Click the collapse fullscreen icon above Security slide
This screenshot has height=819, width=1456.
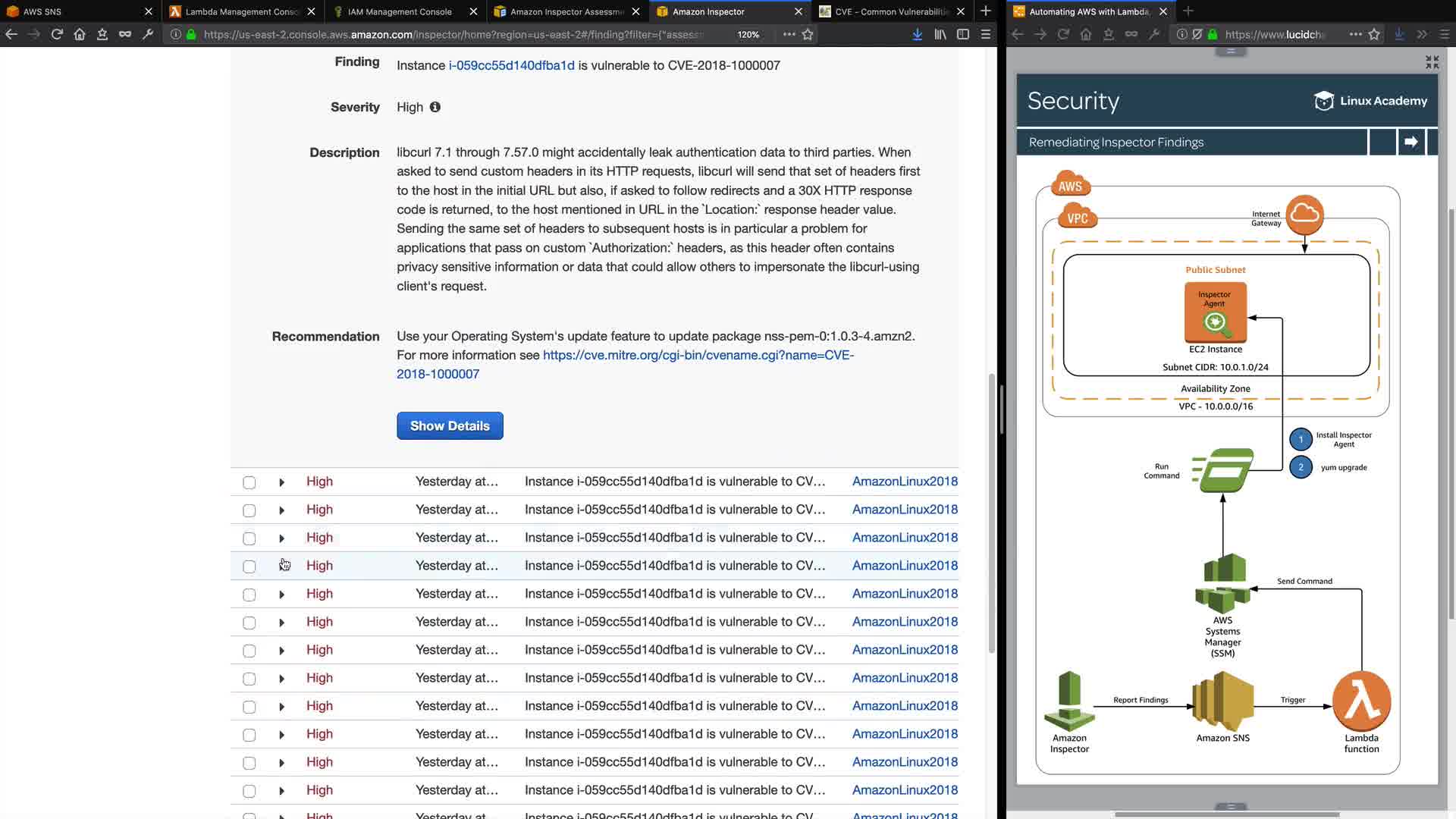click(1432, 62)
